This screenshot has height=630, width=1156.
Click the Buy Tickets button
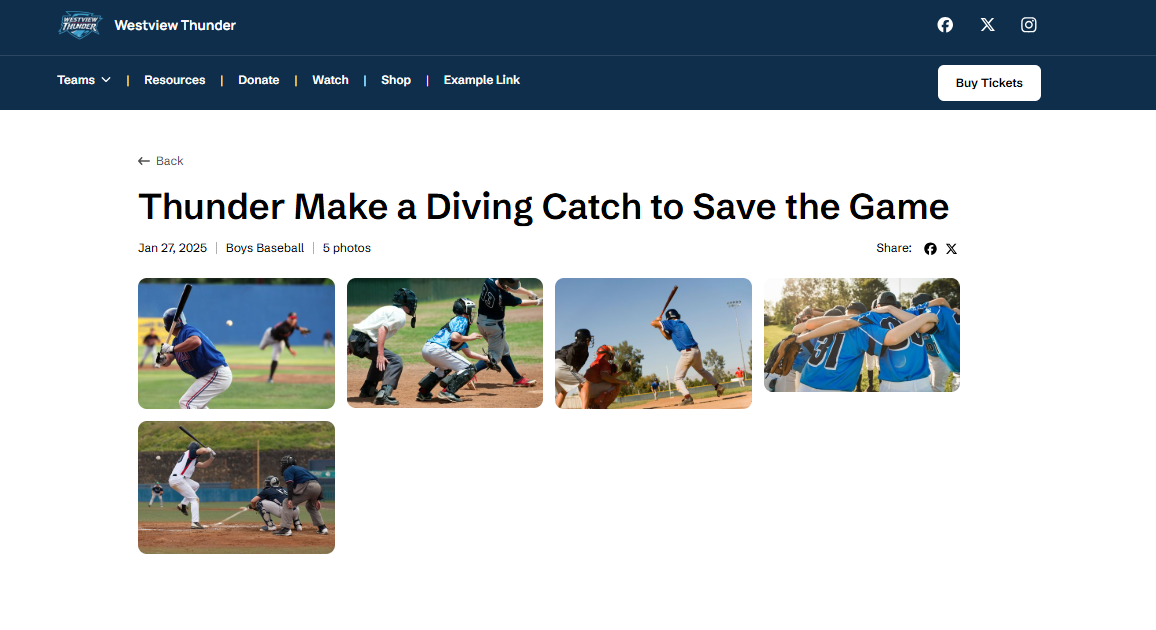(989, 83)
